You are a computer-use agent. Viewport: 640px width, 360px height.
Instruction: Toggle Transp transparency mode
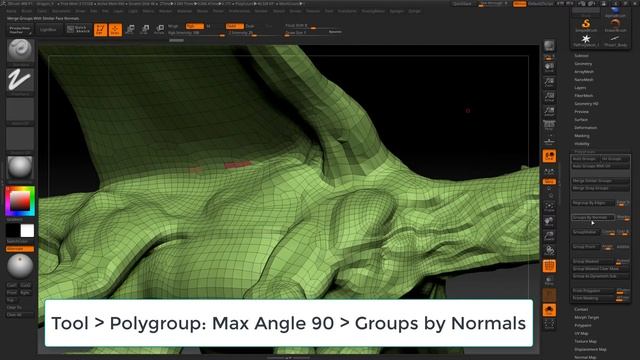[549, 280]
